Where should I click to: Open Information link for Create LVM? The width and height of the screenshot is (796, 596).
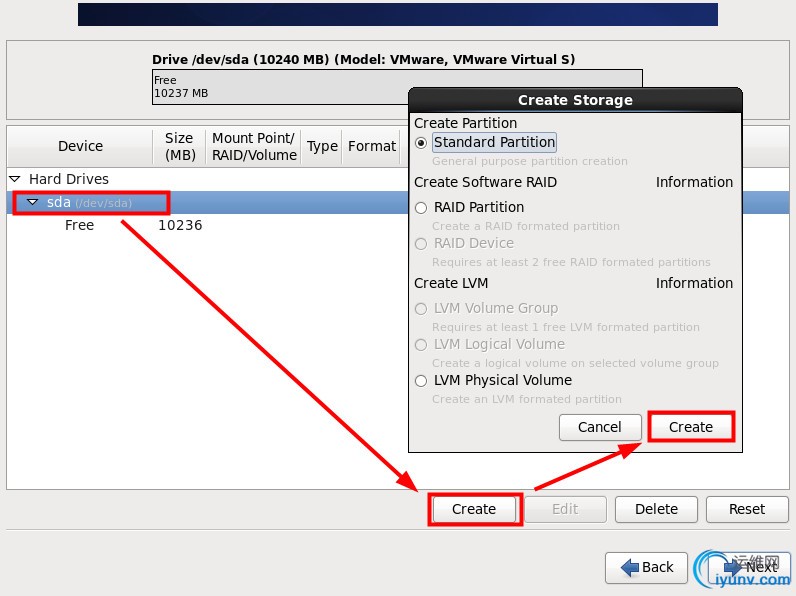pyautogui.click(x=694, y=283)
